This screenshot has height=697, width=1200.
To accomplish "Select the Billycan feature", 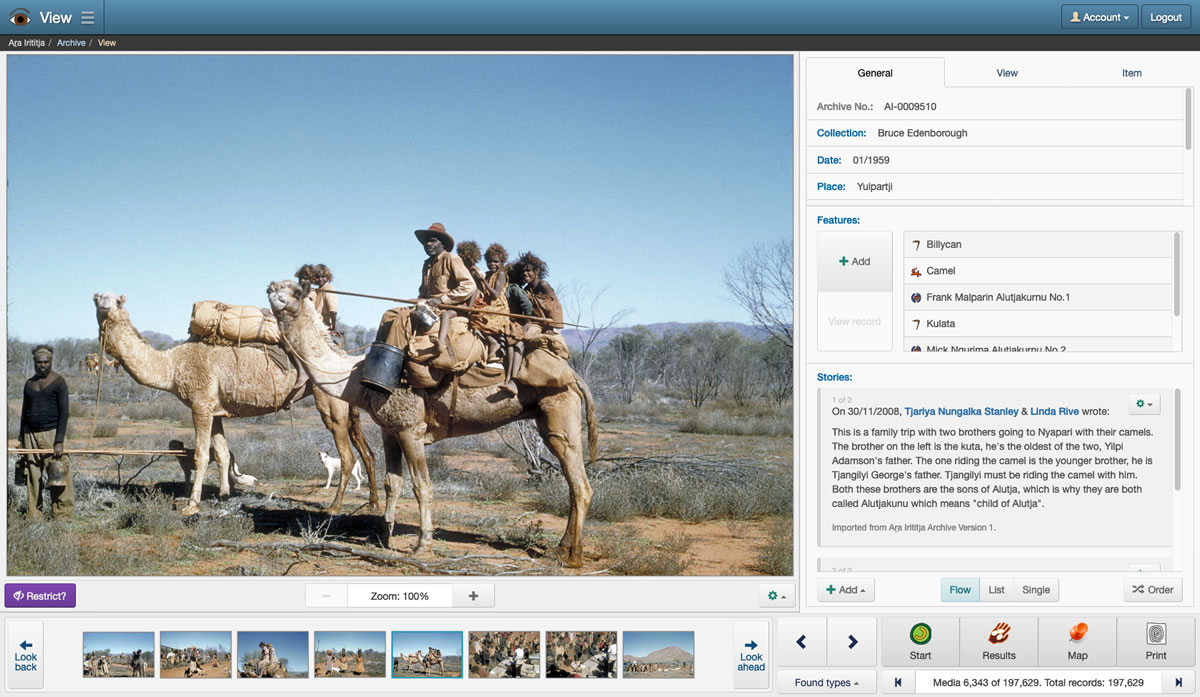I will [1038, 244].
